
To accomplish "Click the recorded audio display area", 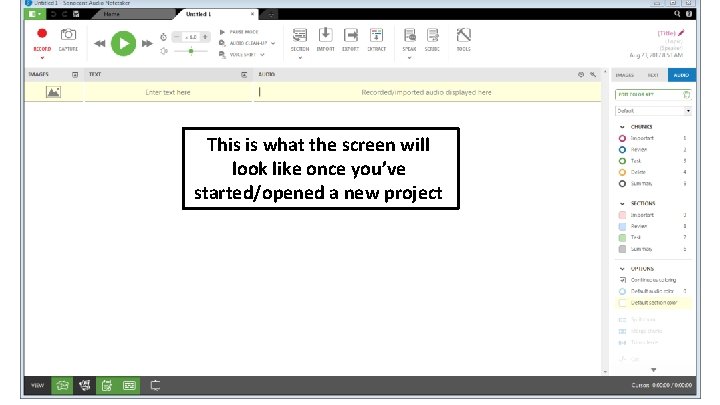I will (x=426, y=92).
